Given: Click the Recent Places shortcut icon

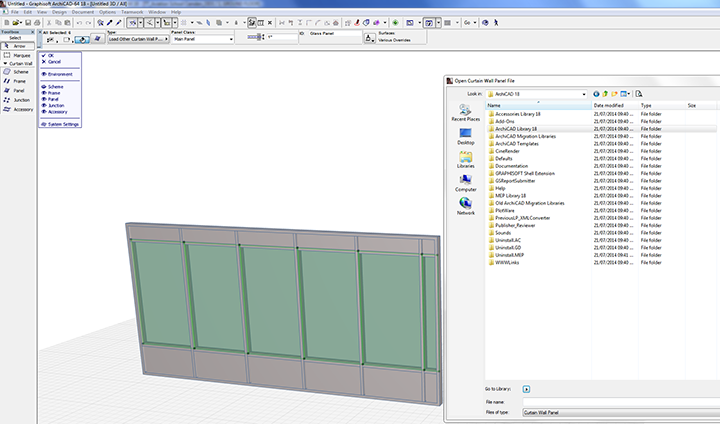Looking at the screenshot, I should [x=466, y=111].
